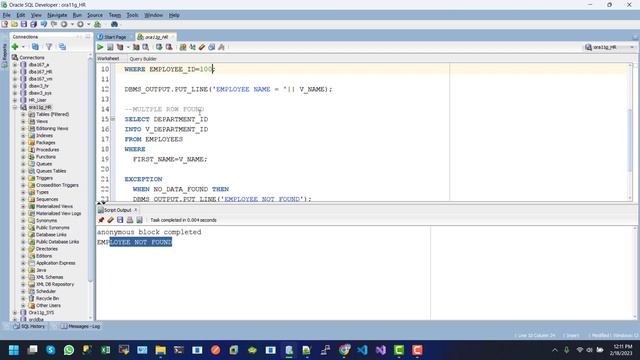Select the Functions tree item
This screenshot has height=360, width=640.
46,157
